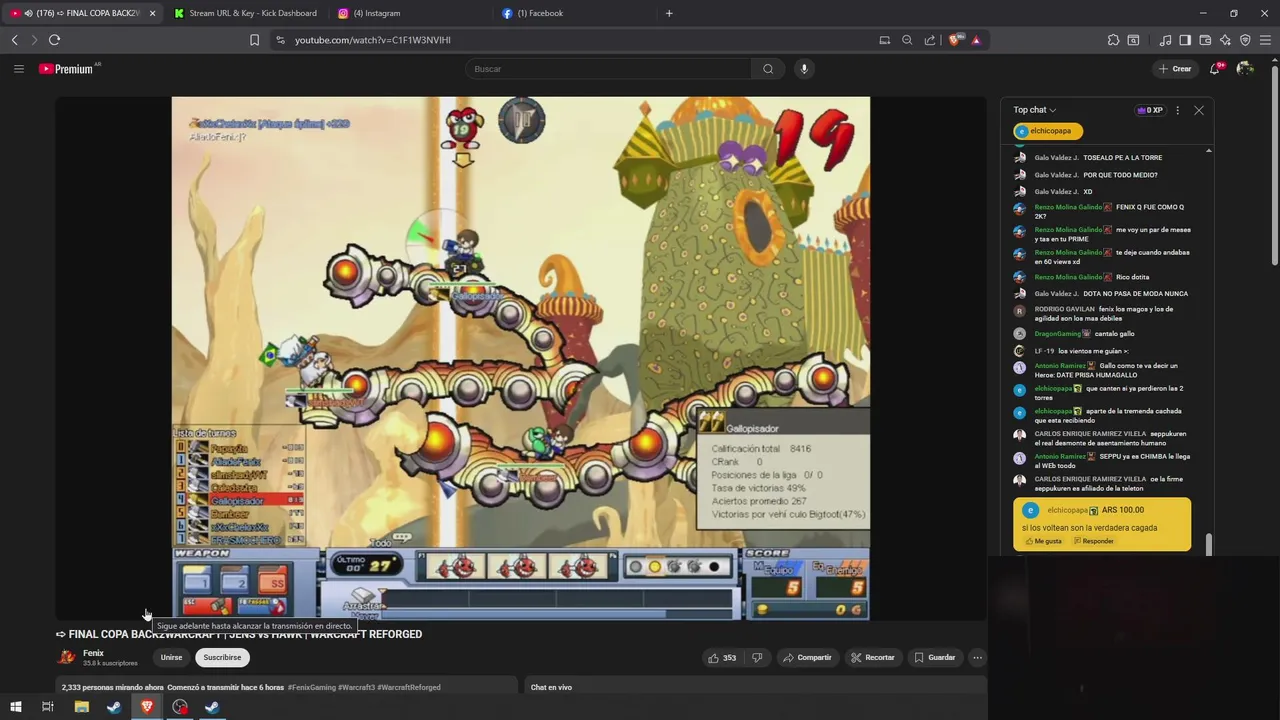Click the Brave browser taskbar icon
The width and height of the screenshot is (1280, 720).
(x=147, y=707)
